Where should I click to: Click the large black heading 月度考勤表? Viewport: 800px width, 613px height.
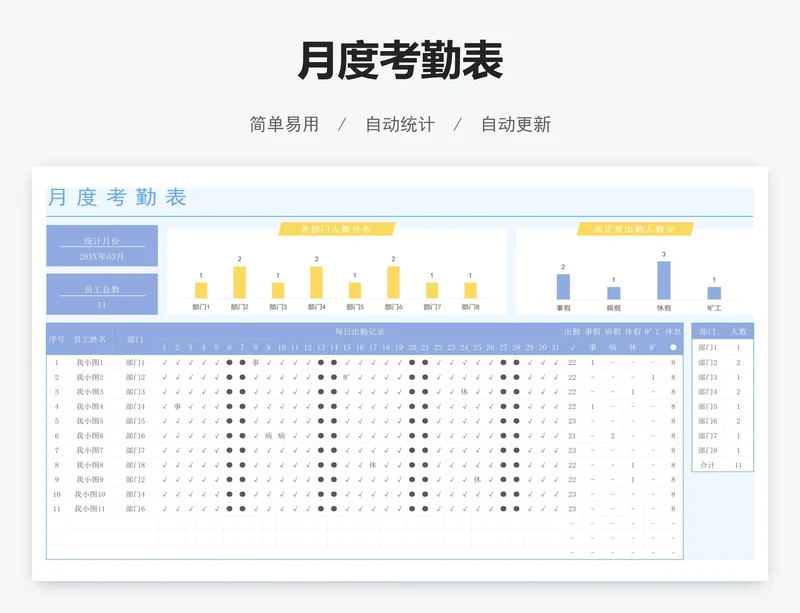click(x=401, y=60)
